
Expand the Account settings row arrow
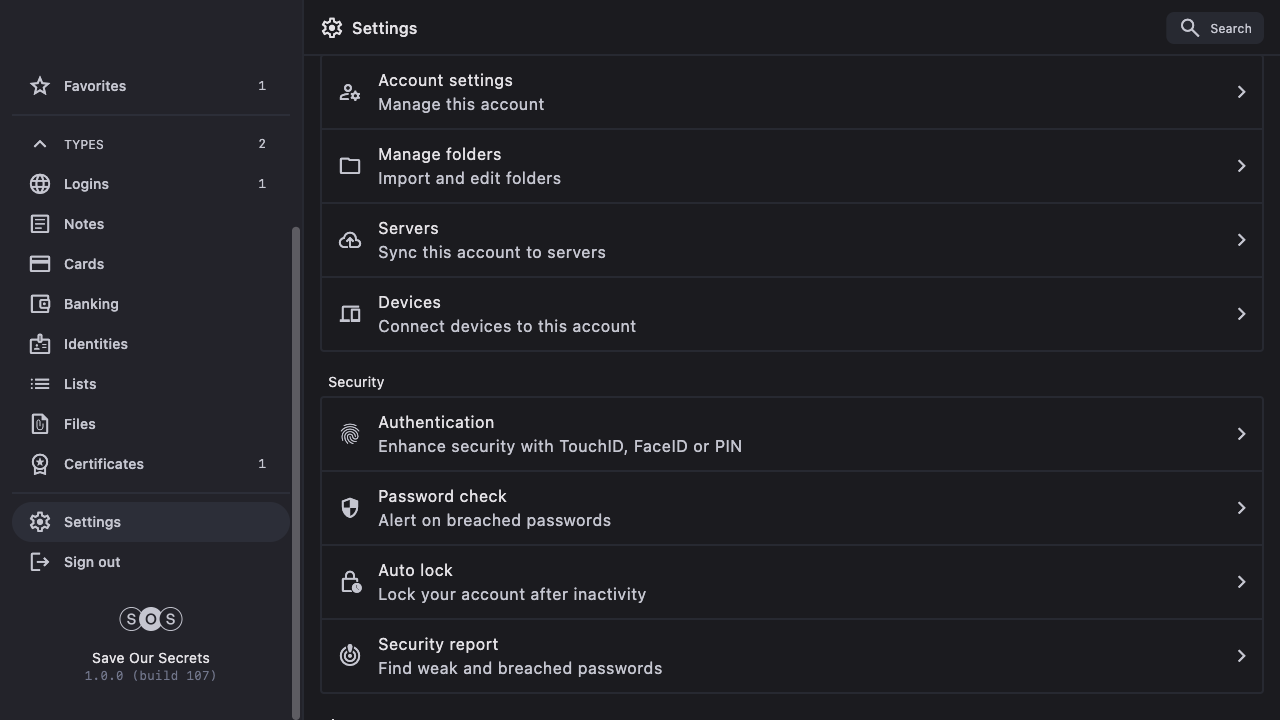[x=1241, y=92]
